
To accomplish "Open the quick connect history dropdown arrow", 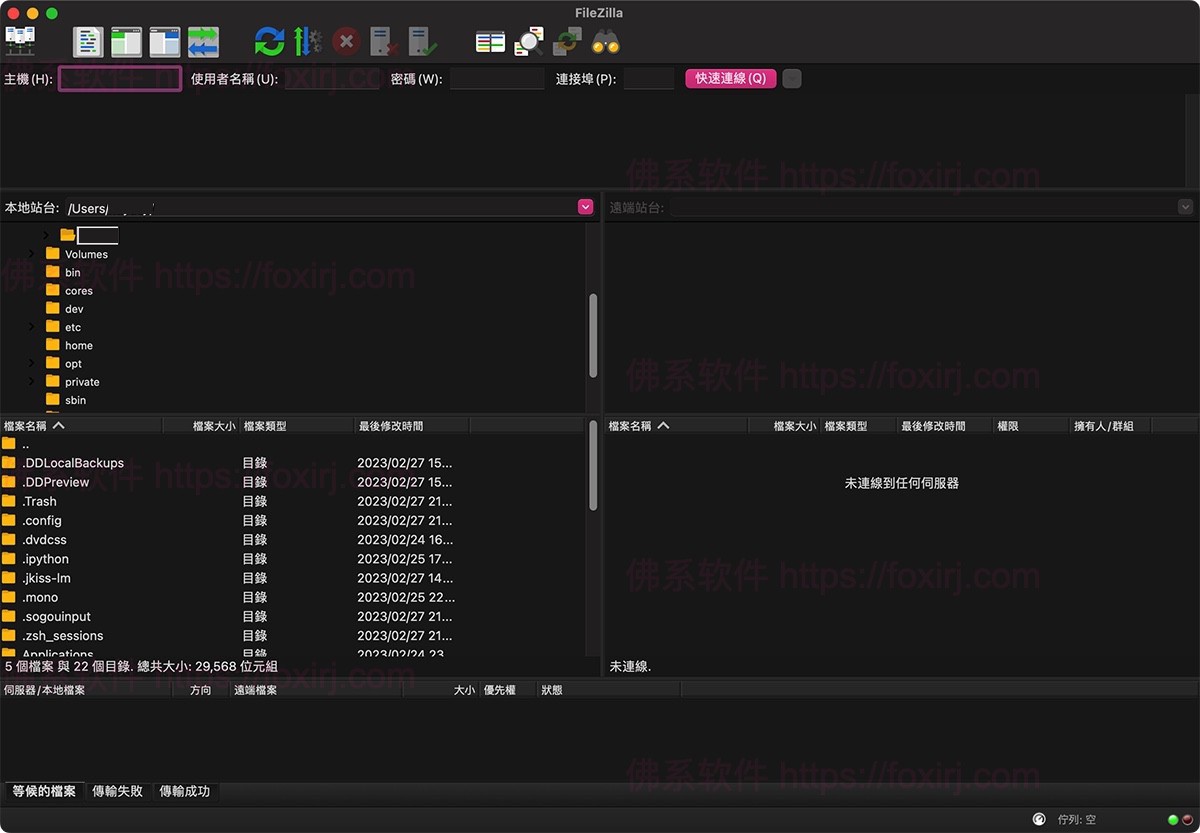I will coord(791,79).
